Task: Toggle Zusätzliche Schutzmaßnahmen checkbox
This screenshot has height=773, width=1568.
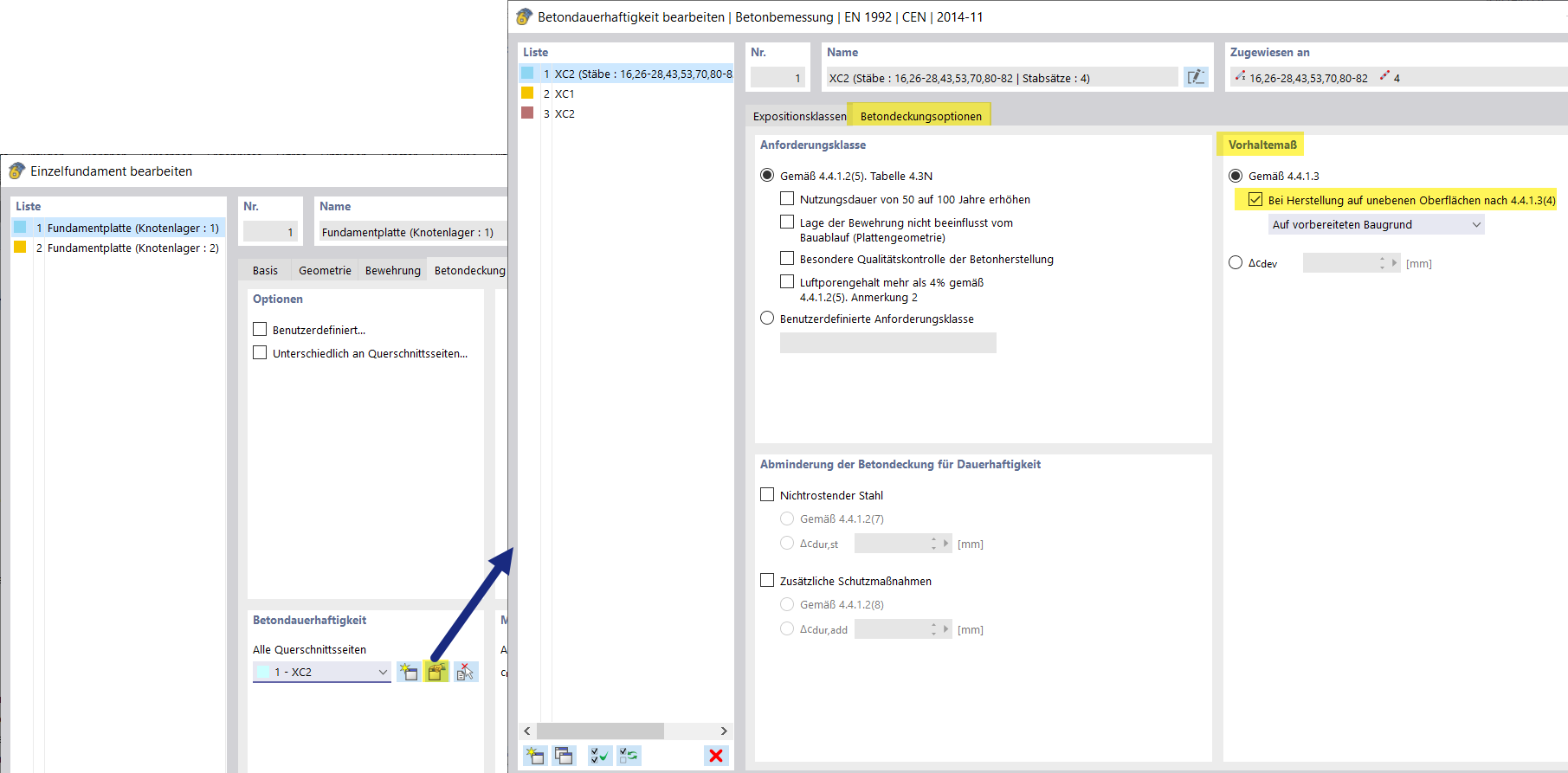Action: pos(767,580)
